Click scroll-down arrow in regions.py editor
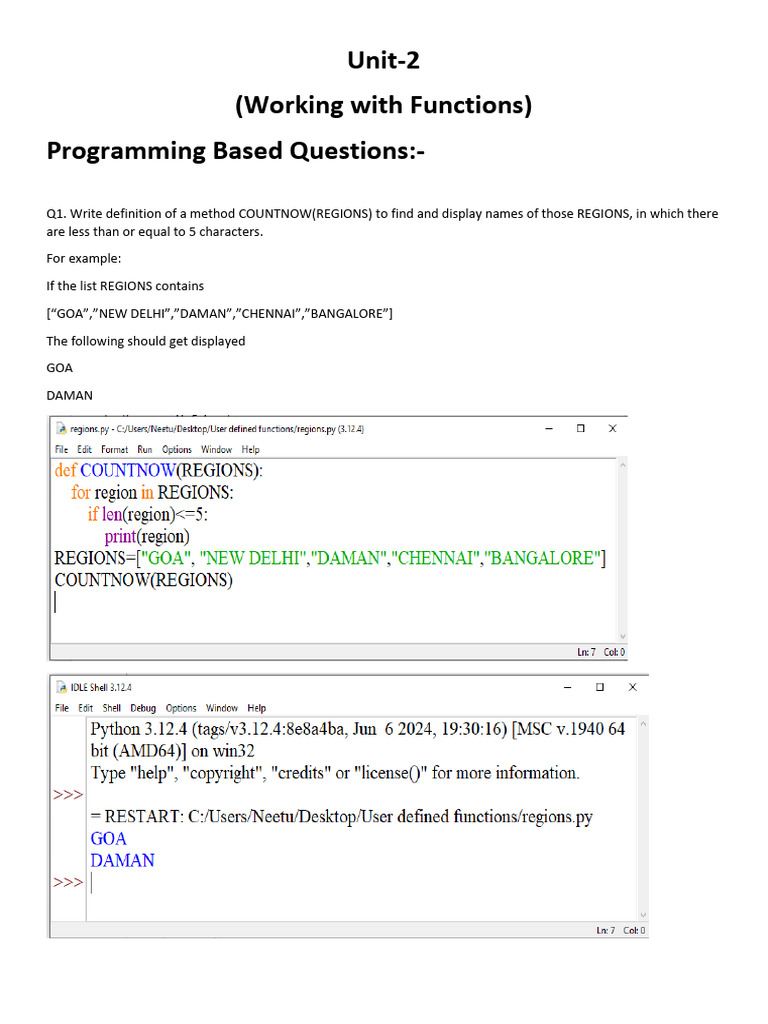768x1024 pixels. click(622, 636)
